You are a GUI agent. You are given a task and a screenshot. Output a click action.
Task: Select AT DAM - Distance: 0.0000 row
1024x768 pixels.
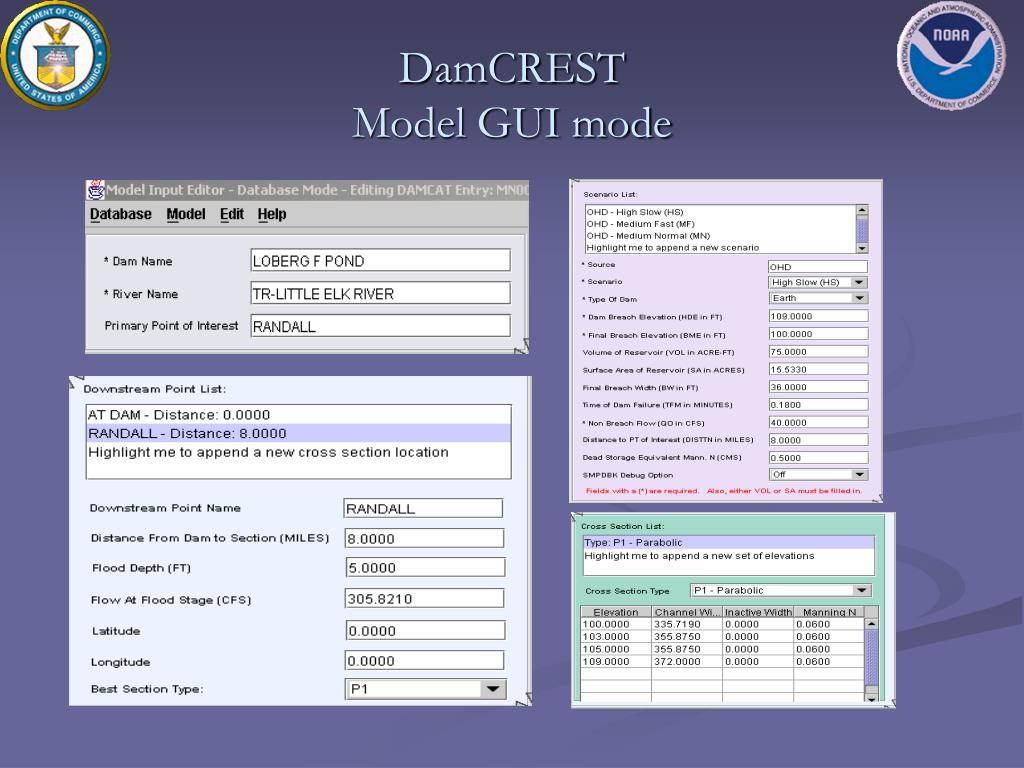298,415
